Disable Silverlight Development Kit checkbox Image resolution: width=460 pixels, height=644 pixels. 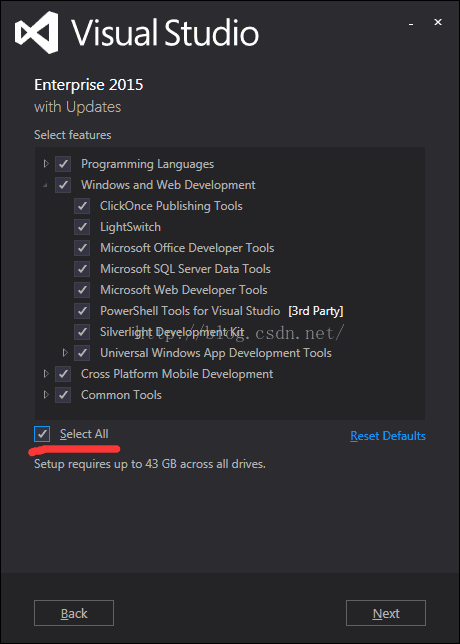pyautogui.click(x=82, y=332)
